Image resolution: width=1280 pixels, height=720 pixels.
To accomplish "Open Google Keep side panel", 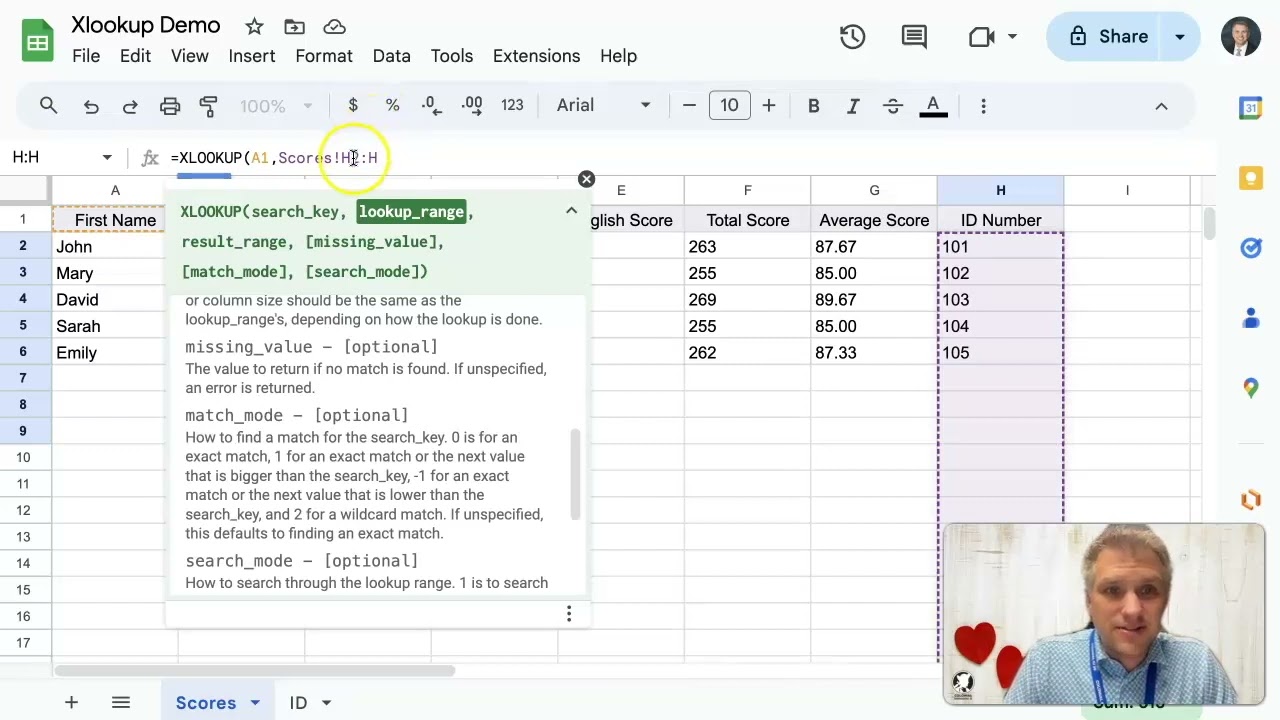I will point(1250,178).
